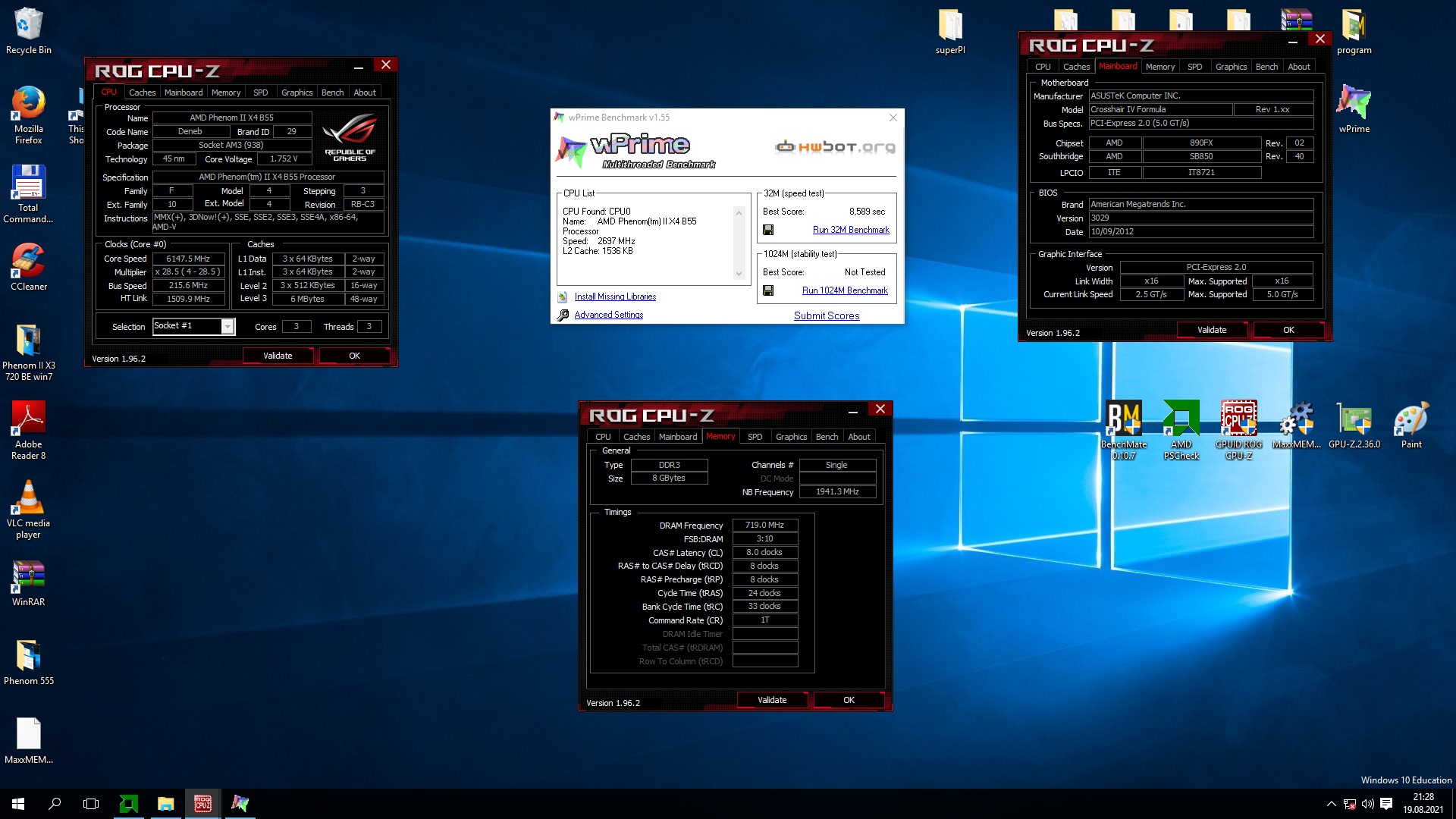
Task: Open wPrime Advanced Settings link
Action: pyautogui.click(x=608, y=315)
